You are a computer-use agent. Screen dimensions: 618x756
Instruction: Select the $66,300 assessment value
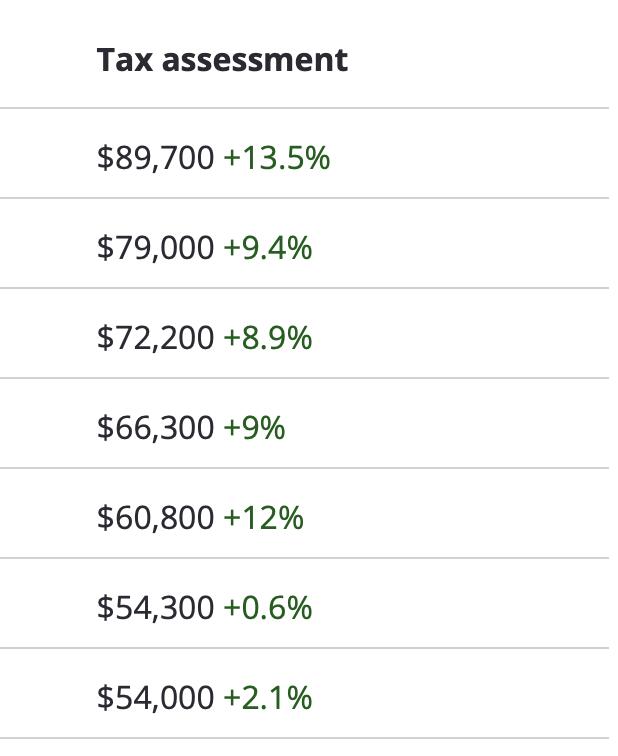point(155,428)
